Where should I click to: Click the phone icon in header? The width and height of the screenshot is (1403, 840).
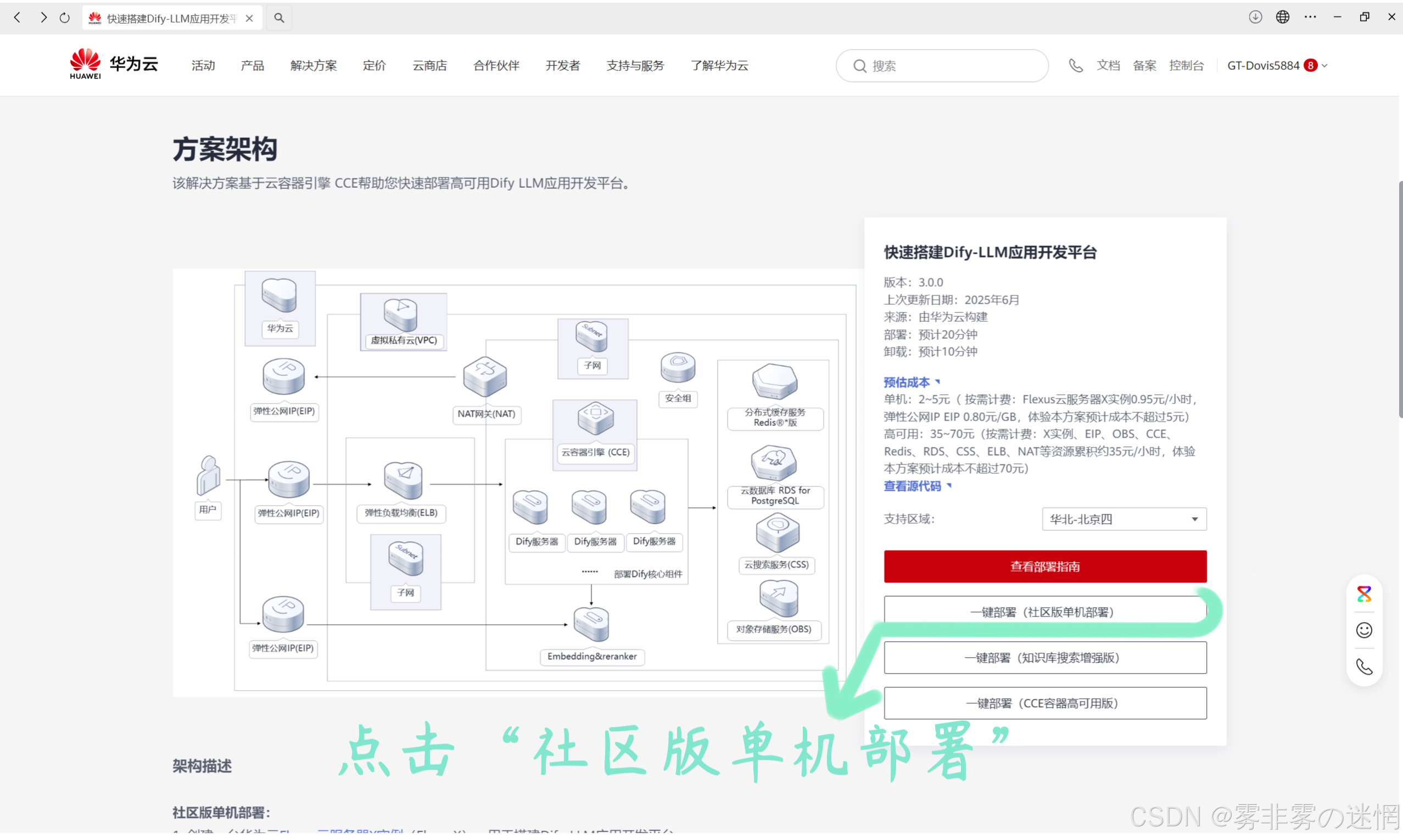coord(1075,66)
